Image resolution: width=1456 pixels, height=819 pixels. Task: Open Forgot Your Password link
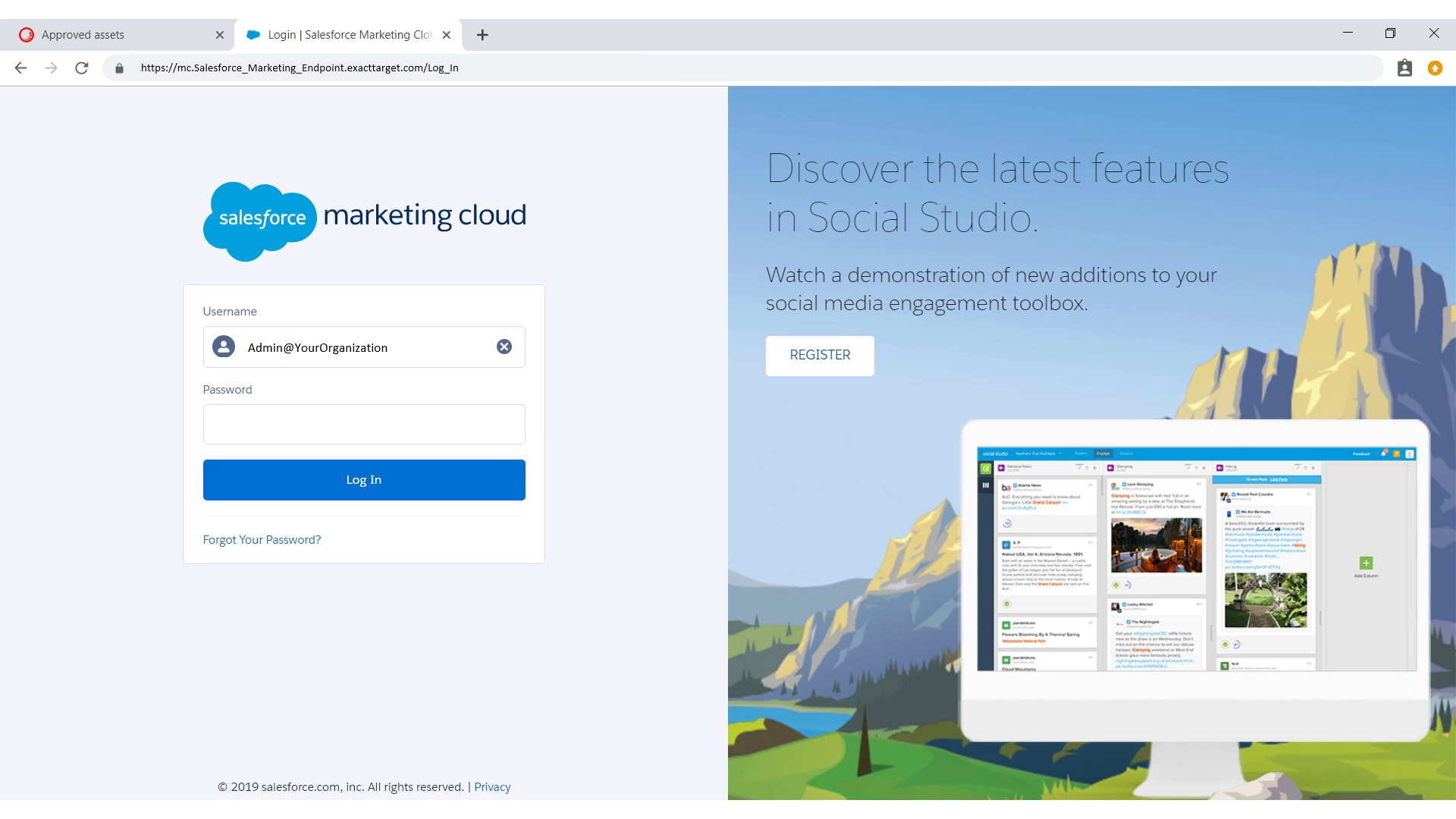(262, 540)
